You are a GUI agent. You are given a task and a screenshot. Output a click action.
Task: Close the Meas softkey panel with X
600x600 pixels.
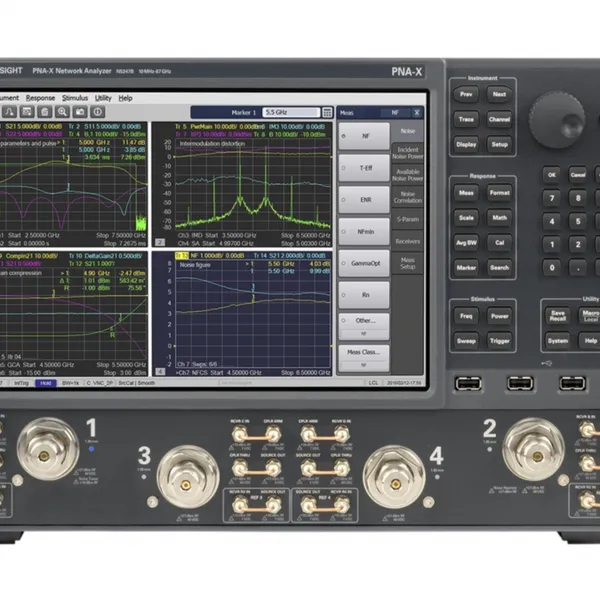coord(417,112)
